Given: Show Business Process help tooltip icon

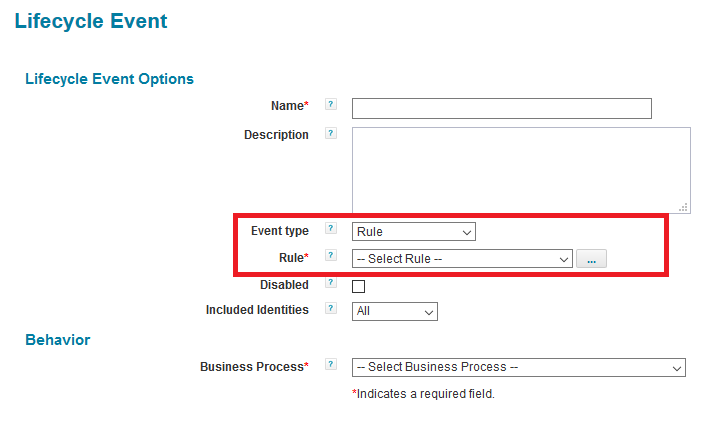Looking at the screenshot, I should pyautogui.click(x=331, y=366).
